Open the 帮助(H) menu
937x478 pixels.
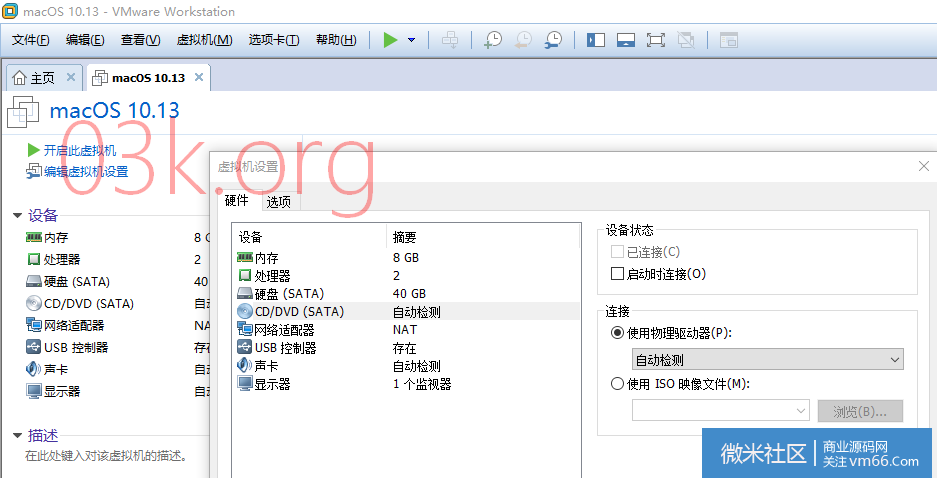[x=336, y=40]
